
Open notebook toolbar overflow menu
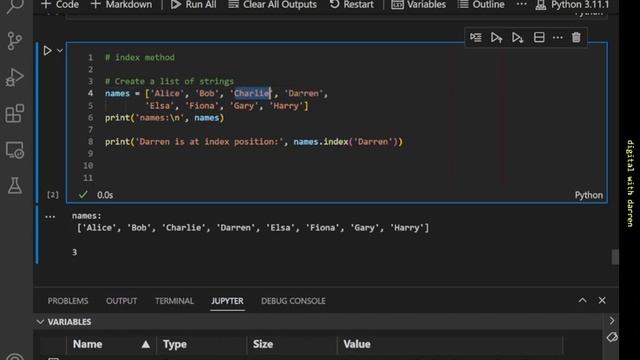[x=521, y=4]
